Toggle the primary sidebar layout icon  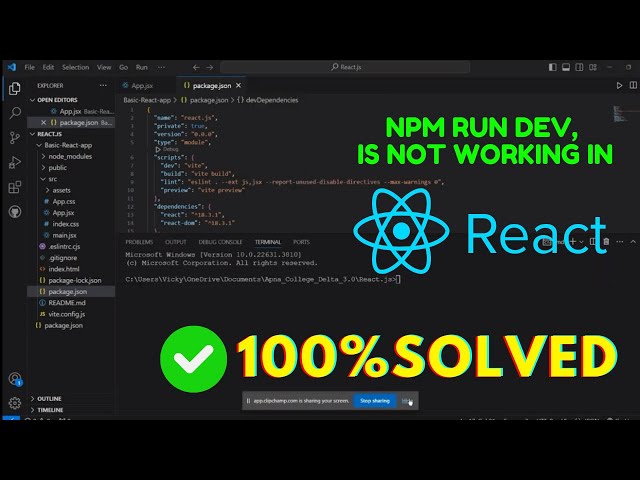[x=553, y=67]
